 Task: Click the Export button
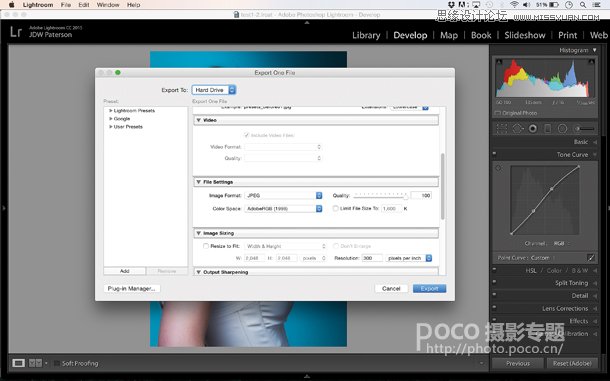click(429, 288)
